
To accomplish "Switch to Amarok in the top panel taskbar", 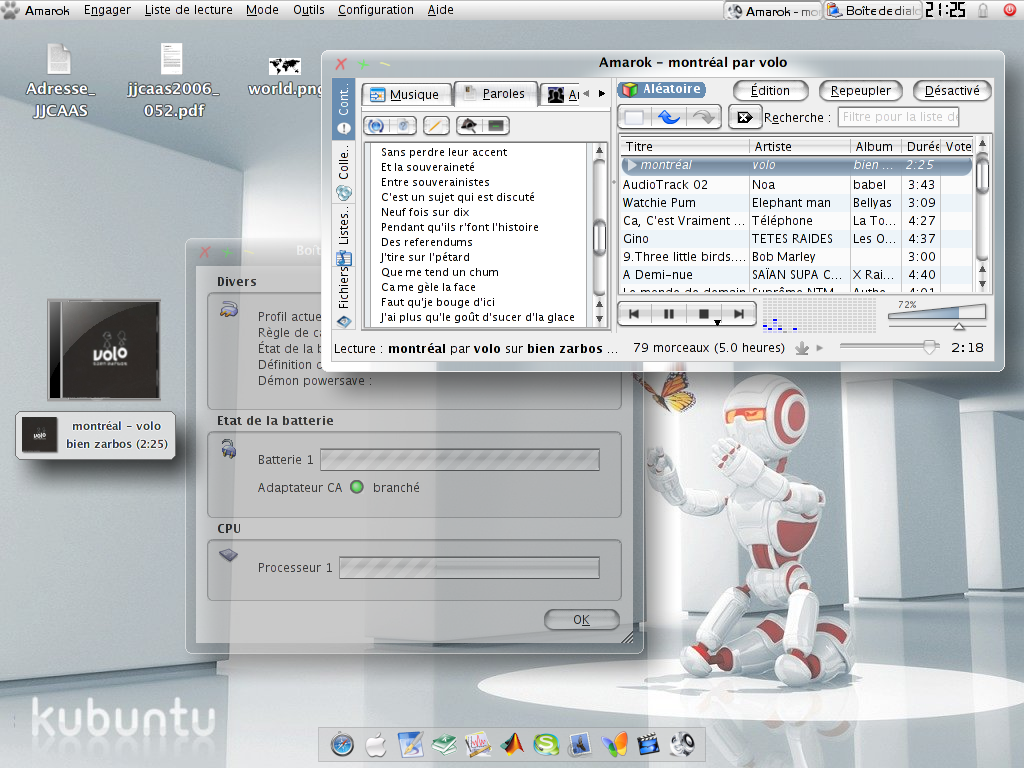I will [x=773, y=10].
